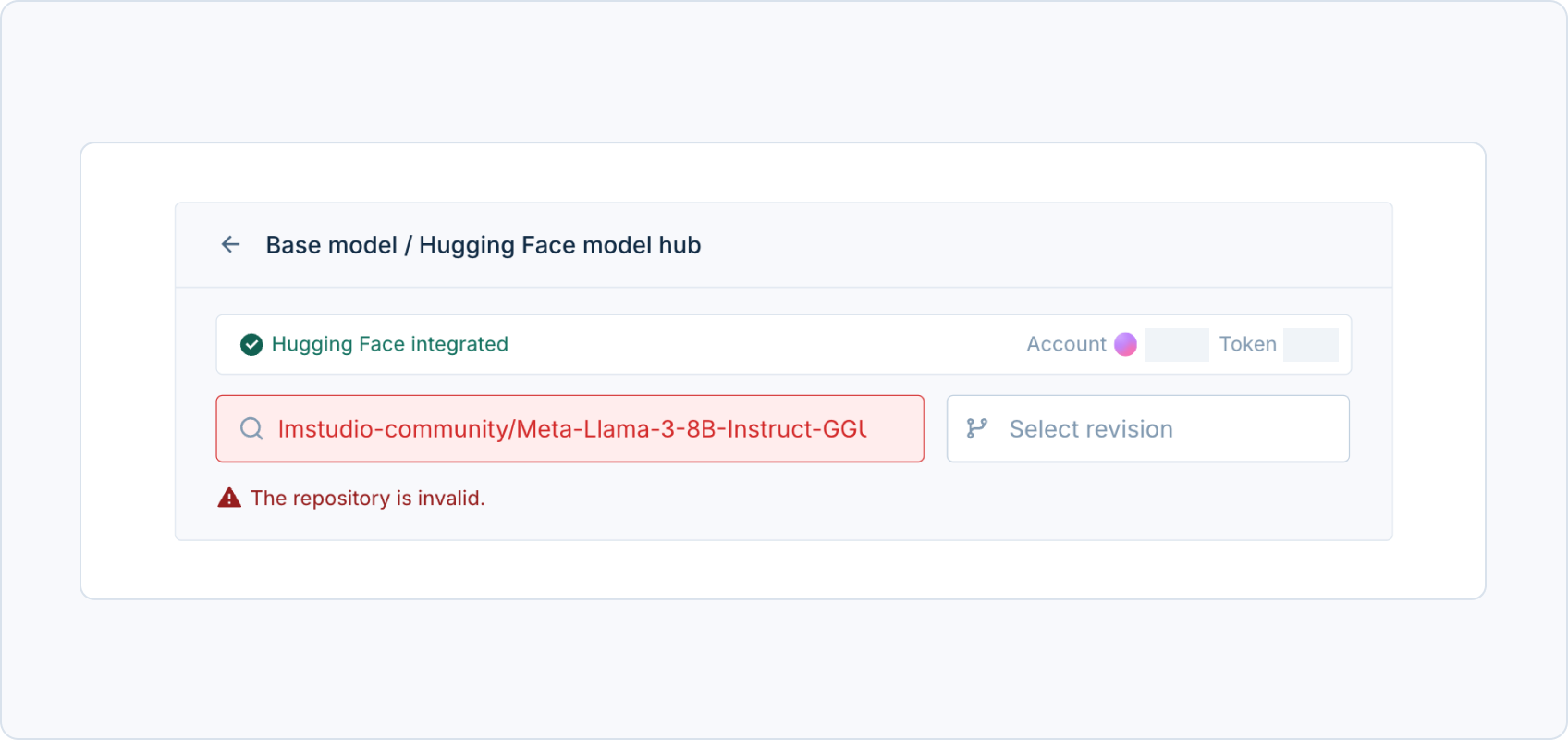Collapse the Hugging Face integrated status bar
Screen dimensions: 1568x740
point(784,343)
